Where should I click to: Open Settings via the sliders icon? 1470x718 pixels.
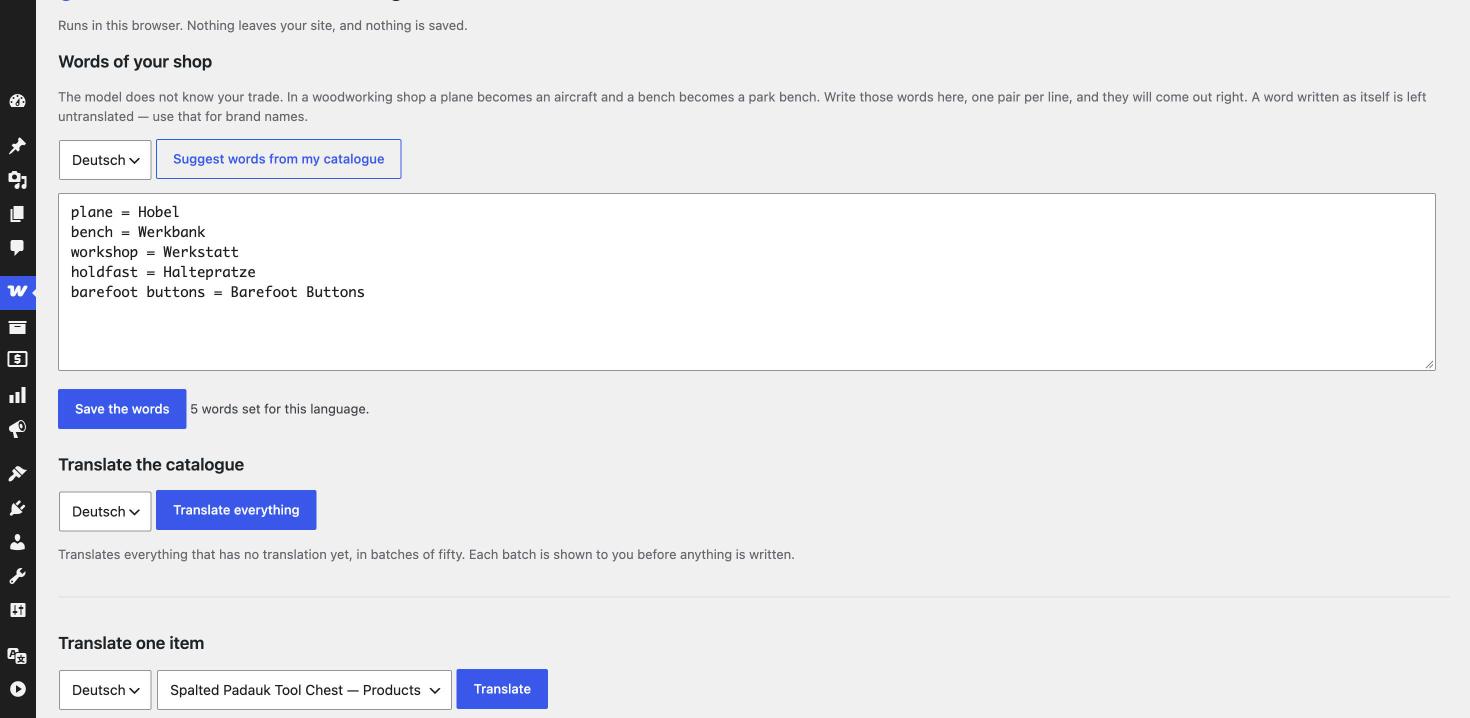point(17,610)
